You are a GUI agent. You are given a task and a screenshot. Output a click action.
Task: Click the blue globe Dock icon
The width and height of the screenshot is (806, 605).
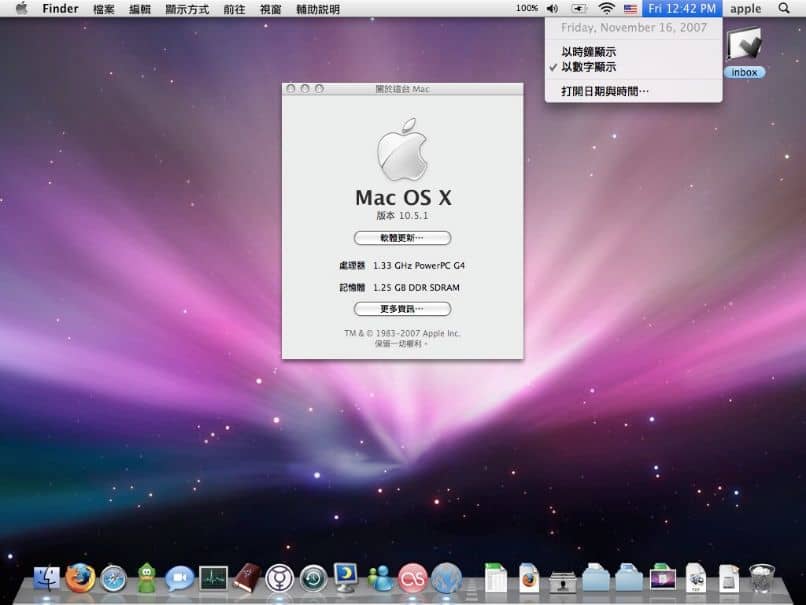[446, 579]
